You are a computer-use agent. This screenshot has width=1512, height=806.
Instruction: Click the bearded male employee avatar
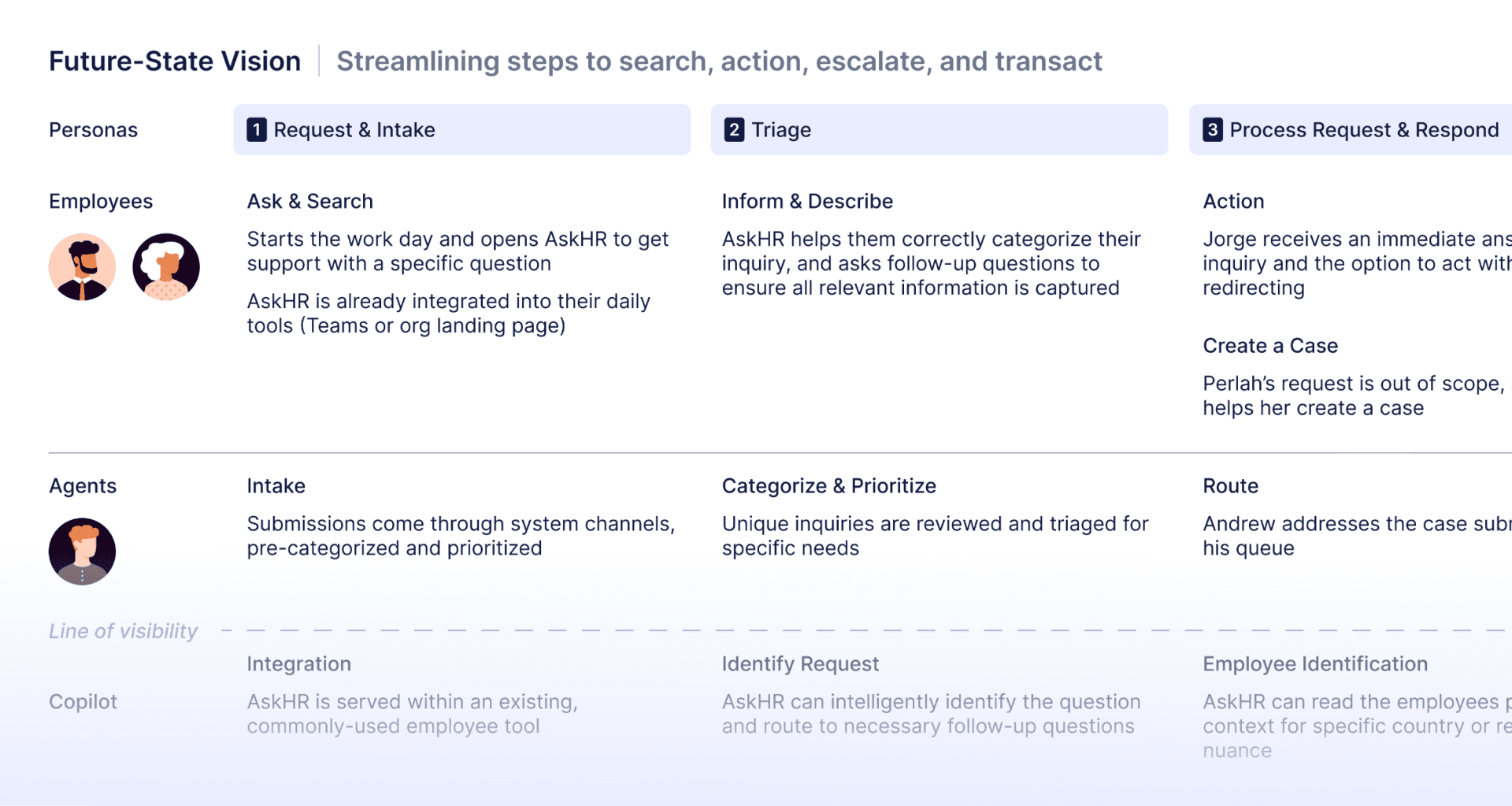82,267
